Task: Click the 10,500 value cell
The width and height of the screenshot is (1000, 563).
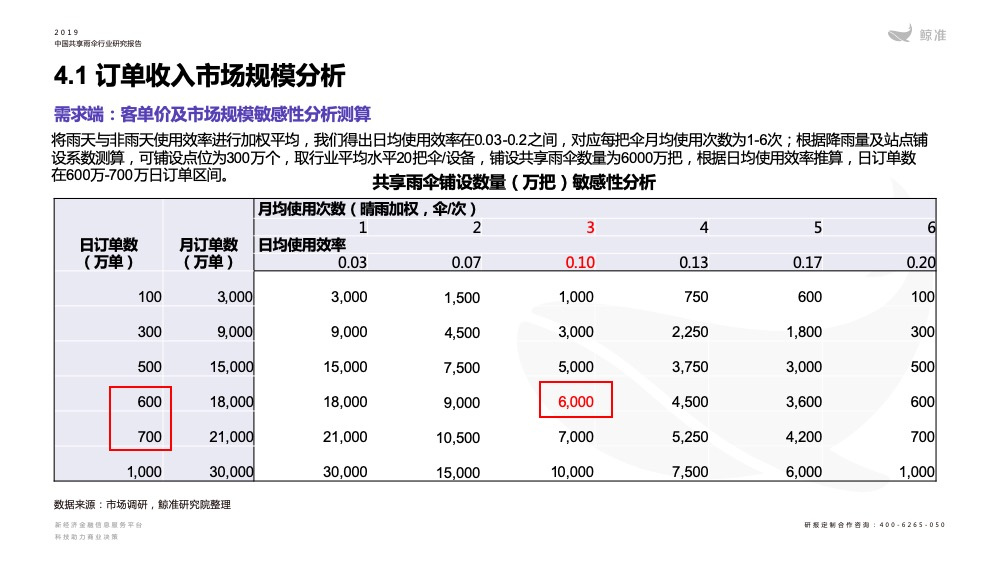Action: pos(458,437)
